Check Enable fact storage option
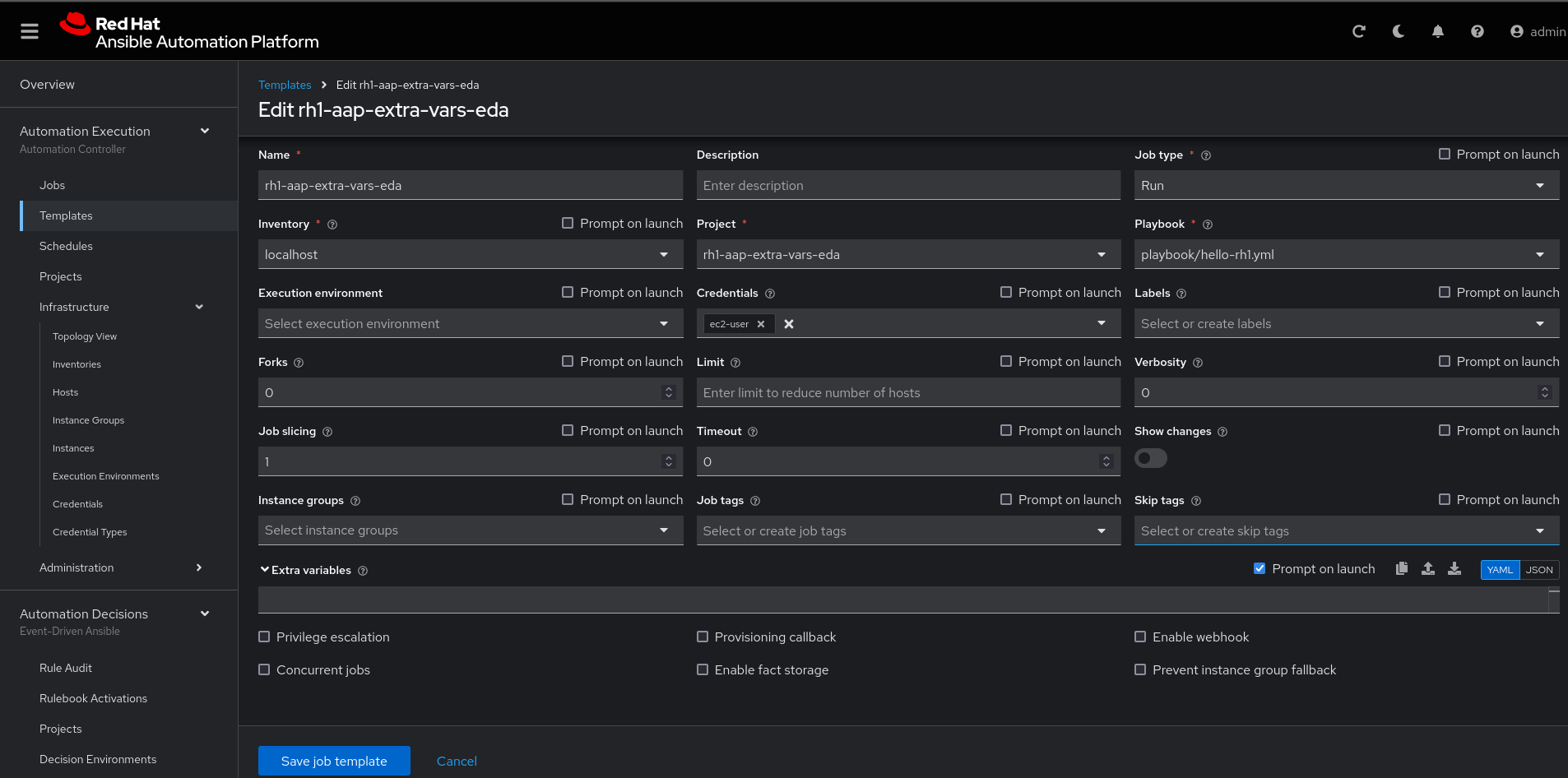 click(x=703, y=669)
